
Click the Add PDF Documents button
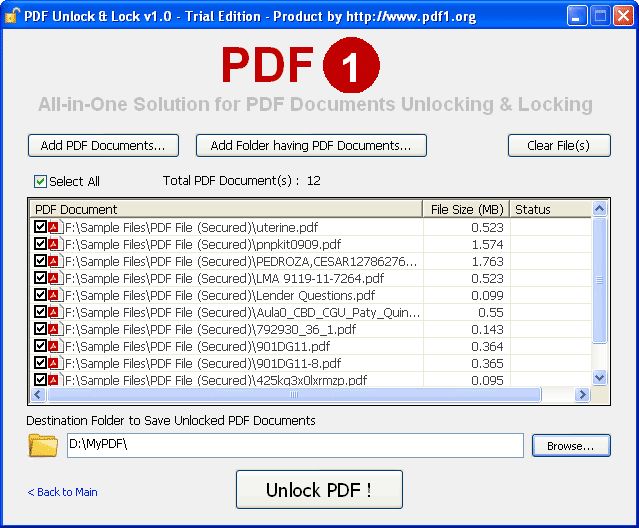pos(103,145)
